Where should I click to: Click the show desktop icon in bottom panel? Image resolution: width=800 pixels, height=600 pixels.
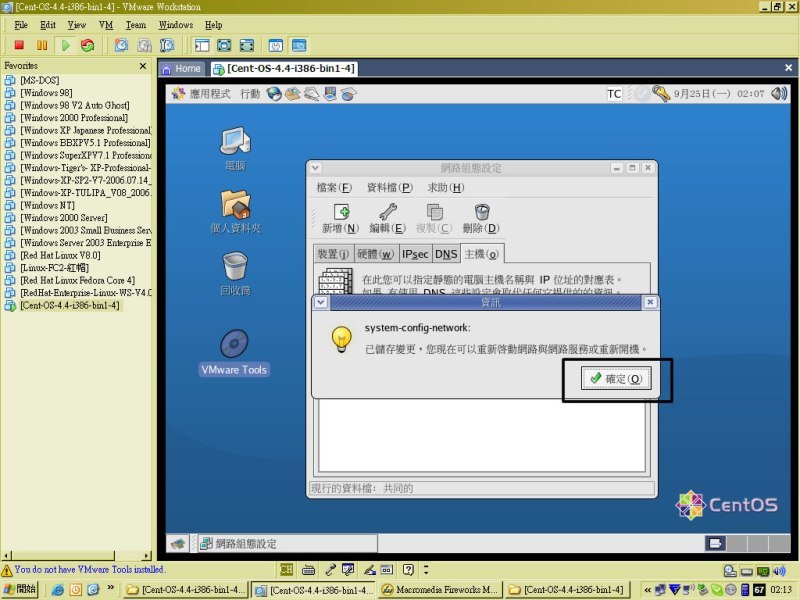coord(178,544)
